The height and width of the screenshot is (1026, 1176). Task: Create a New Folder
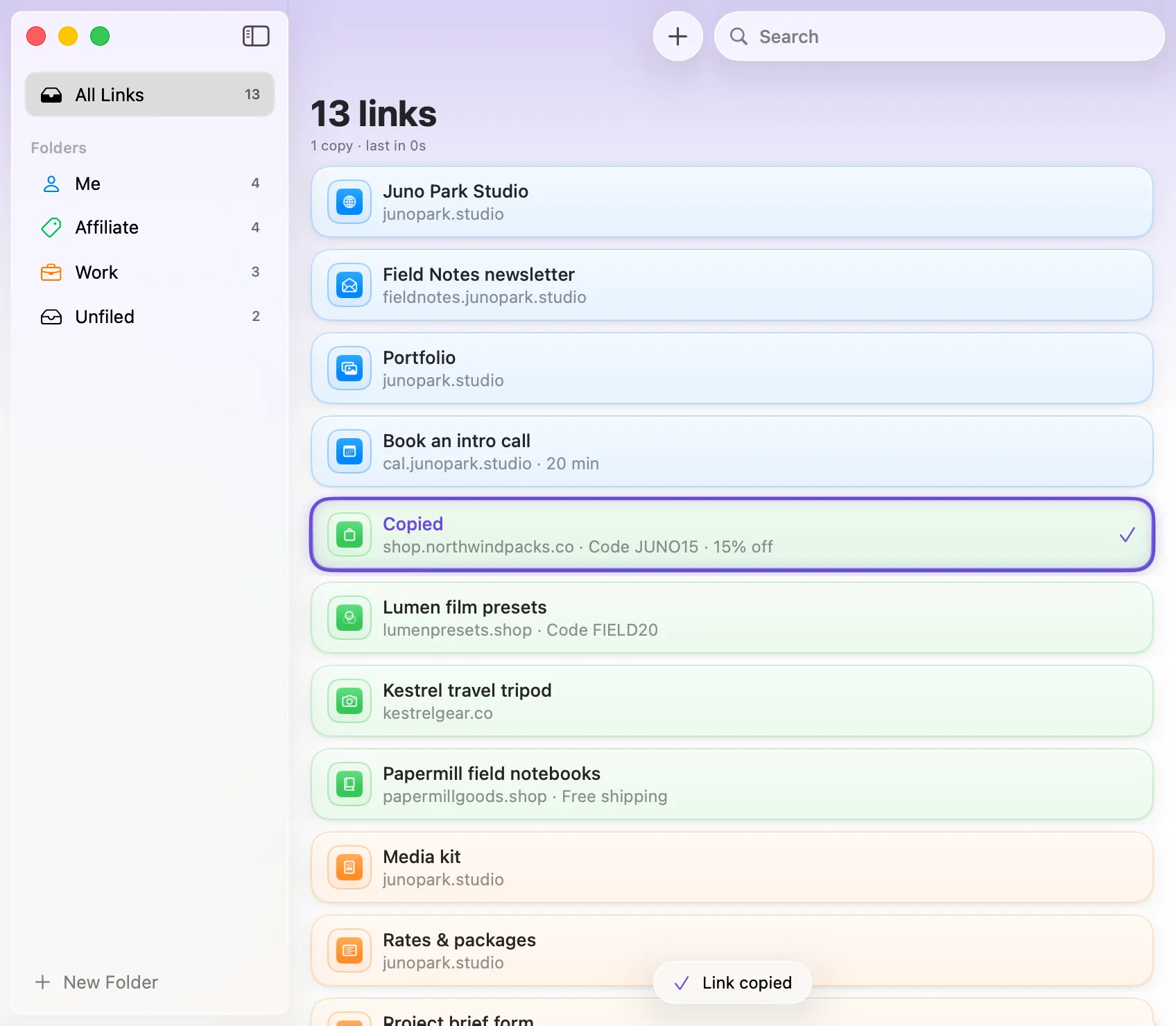coord(96,982)
